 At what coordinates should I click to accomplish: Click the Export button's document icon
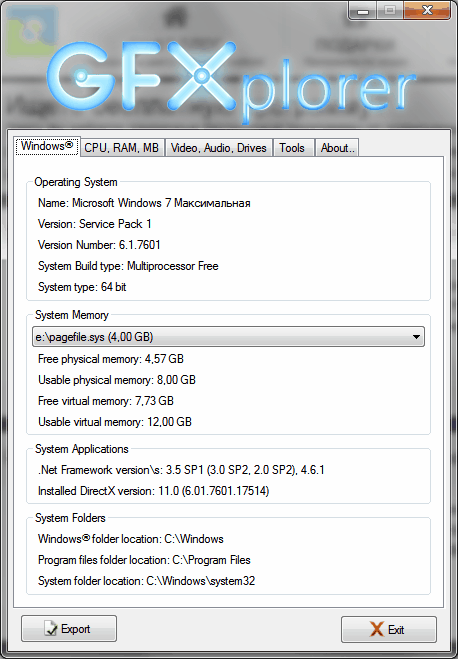pos(51,629)
